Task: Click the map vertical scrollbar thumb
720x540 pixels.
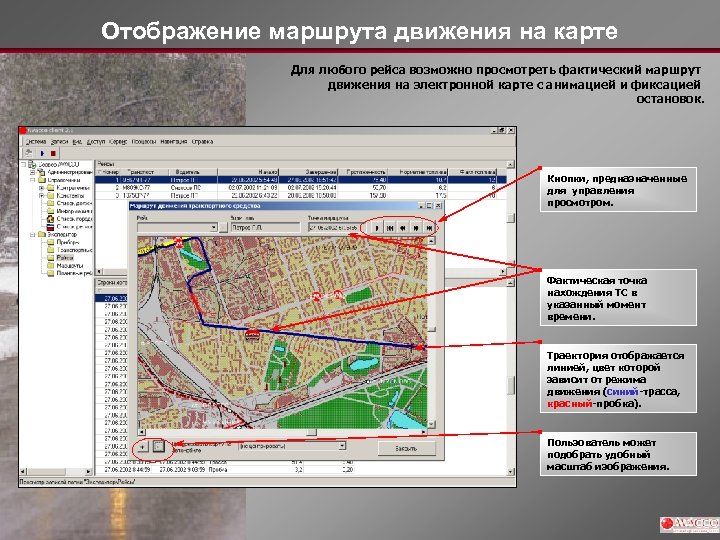Action: pos(432,329)
